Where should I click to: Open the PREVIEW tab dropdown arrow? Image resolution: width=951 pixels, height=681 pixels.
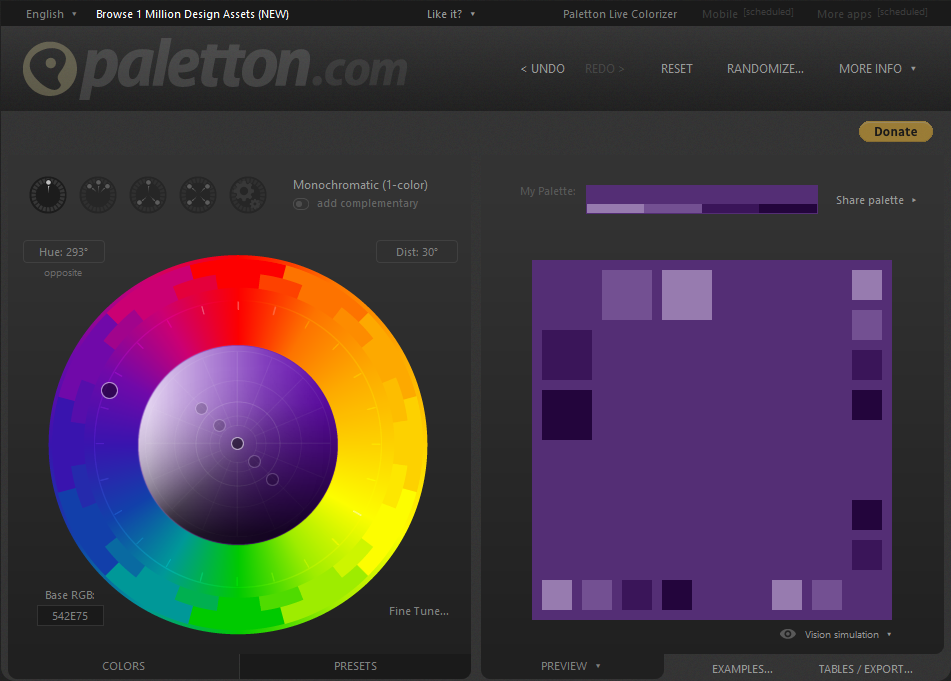[598, 666]
